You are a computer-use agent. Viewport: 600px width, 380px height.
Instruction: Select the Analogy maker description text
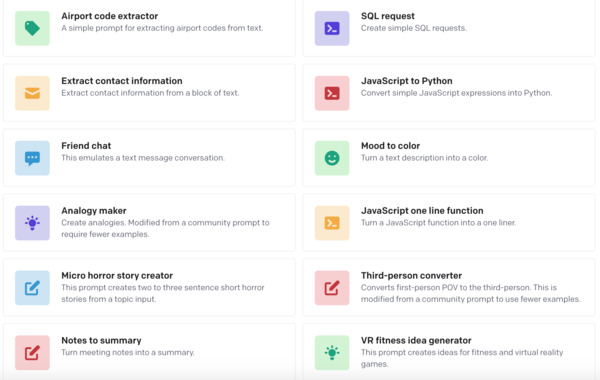click(x=165, y=228)
